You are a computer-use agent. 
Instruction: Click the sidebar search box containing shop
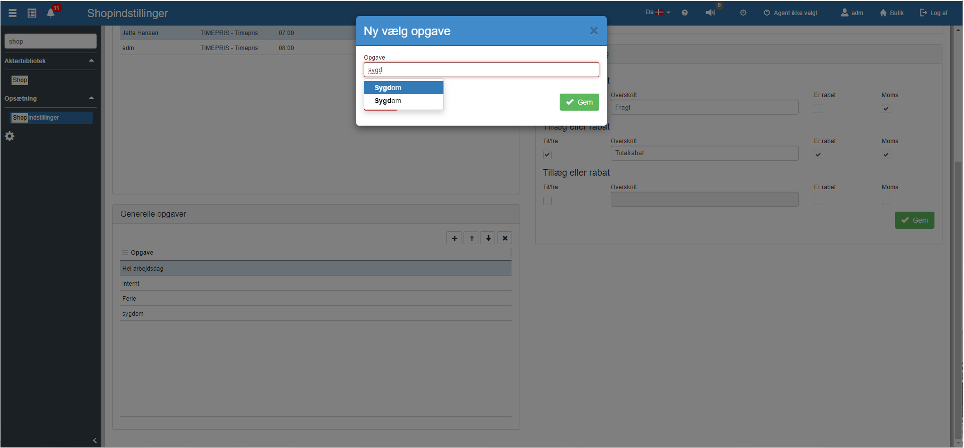pos(50,41)
